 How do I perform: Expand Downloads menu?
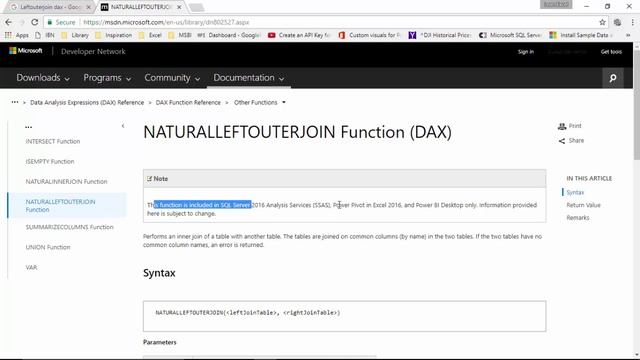(x=43, y=78)
